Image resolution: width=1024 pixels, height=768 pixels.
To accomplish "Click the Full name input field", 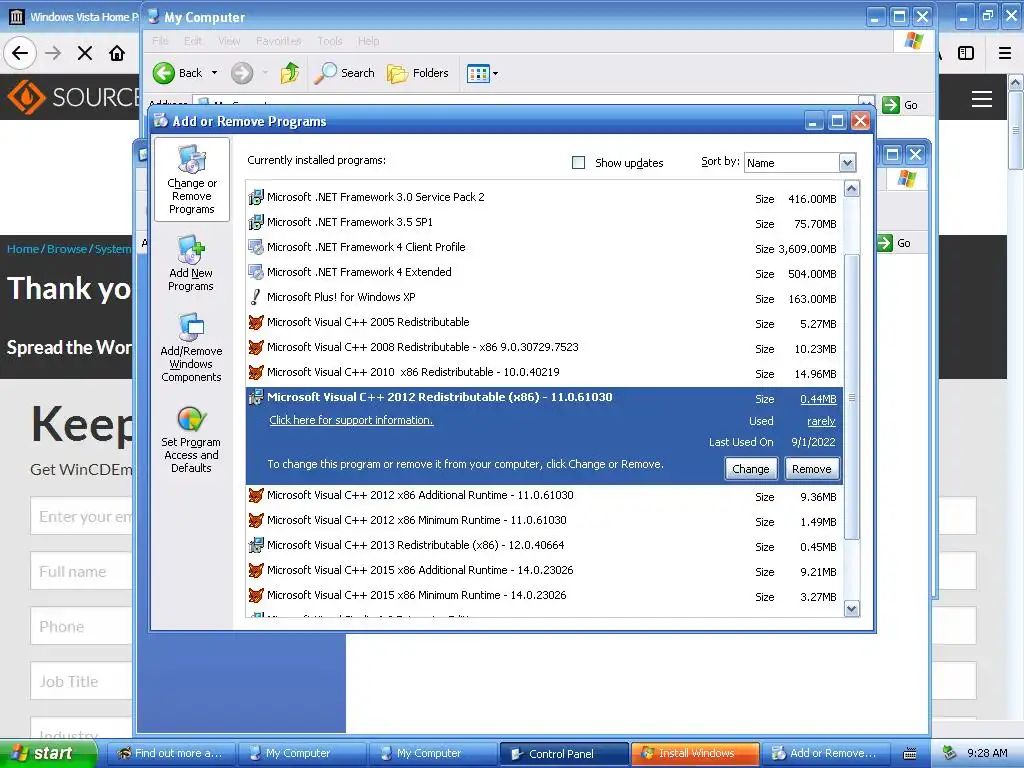I will click(82, 571).
